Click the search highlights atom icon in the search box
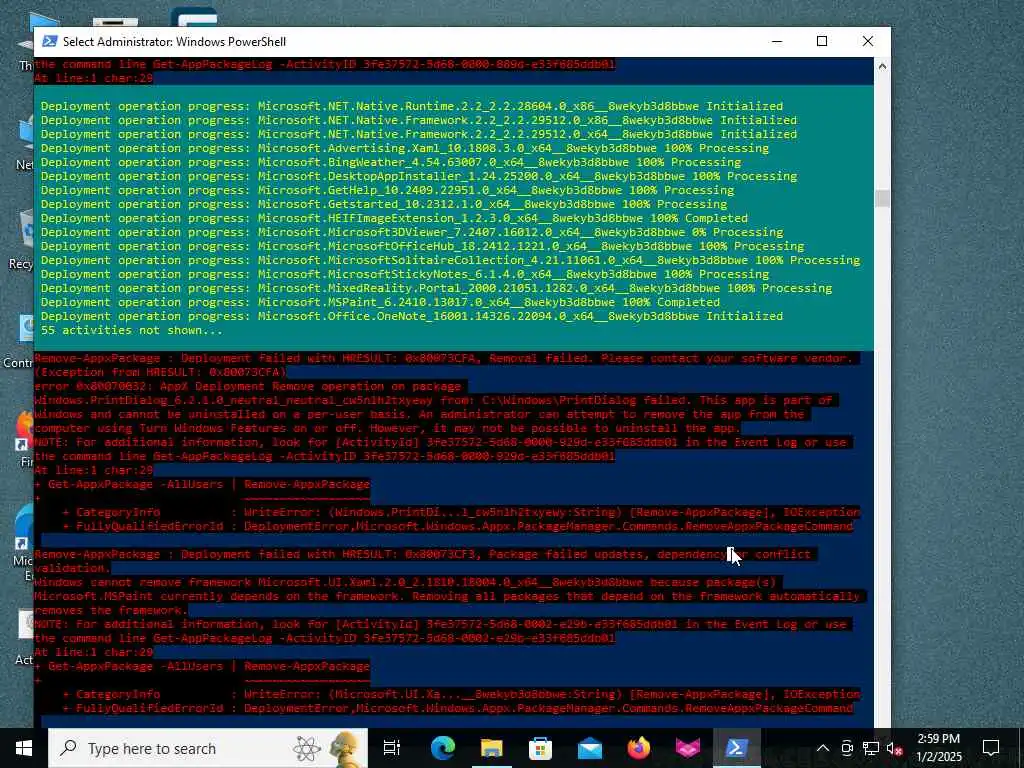This screenshot has width=1024, height=768. (x=307, y=748)
